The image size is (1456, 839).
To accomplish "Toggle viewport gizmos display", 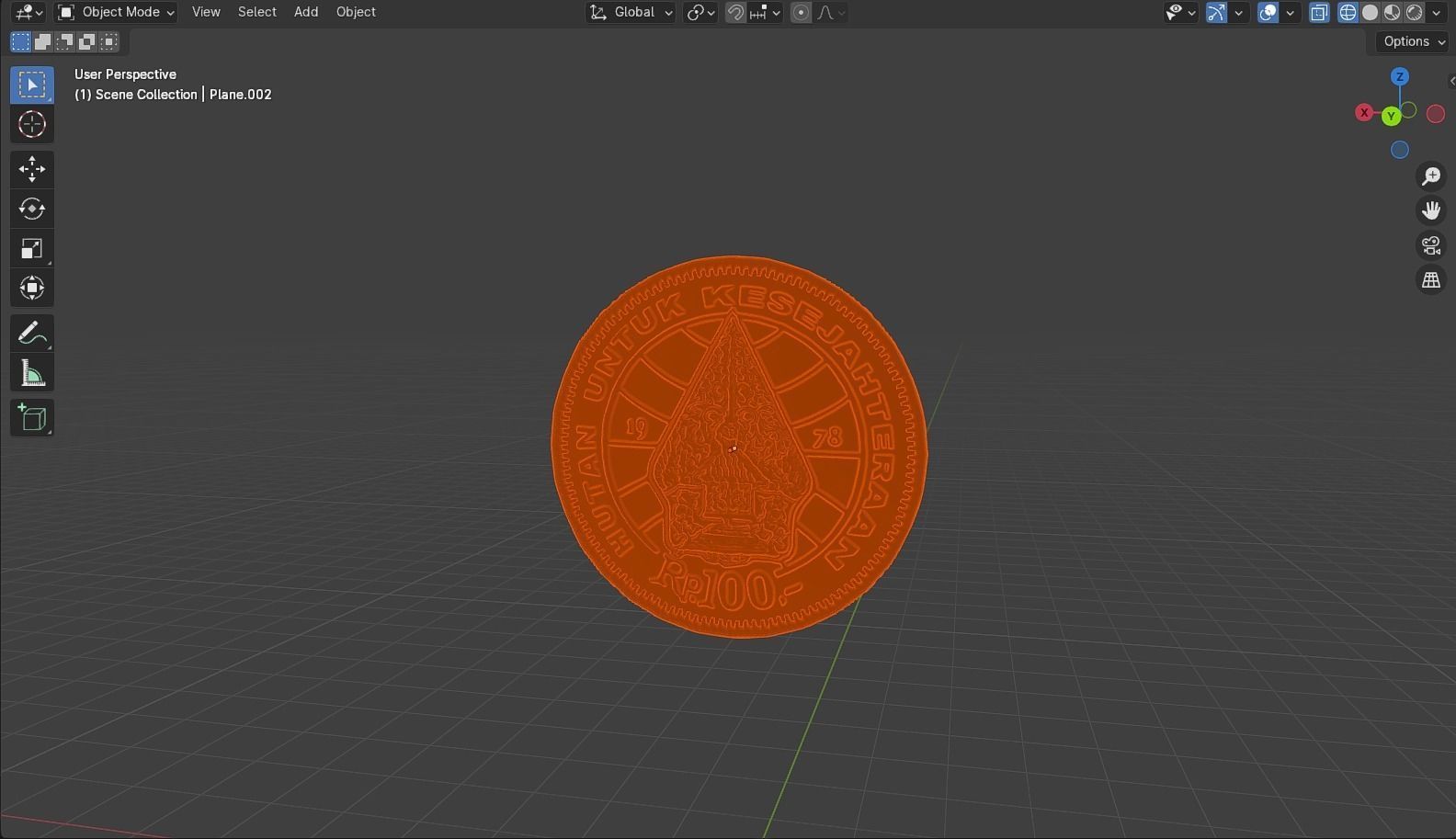I will tap(1216, 12).
